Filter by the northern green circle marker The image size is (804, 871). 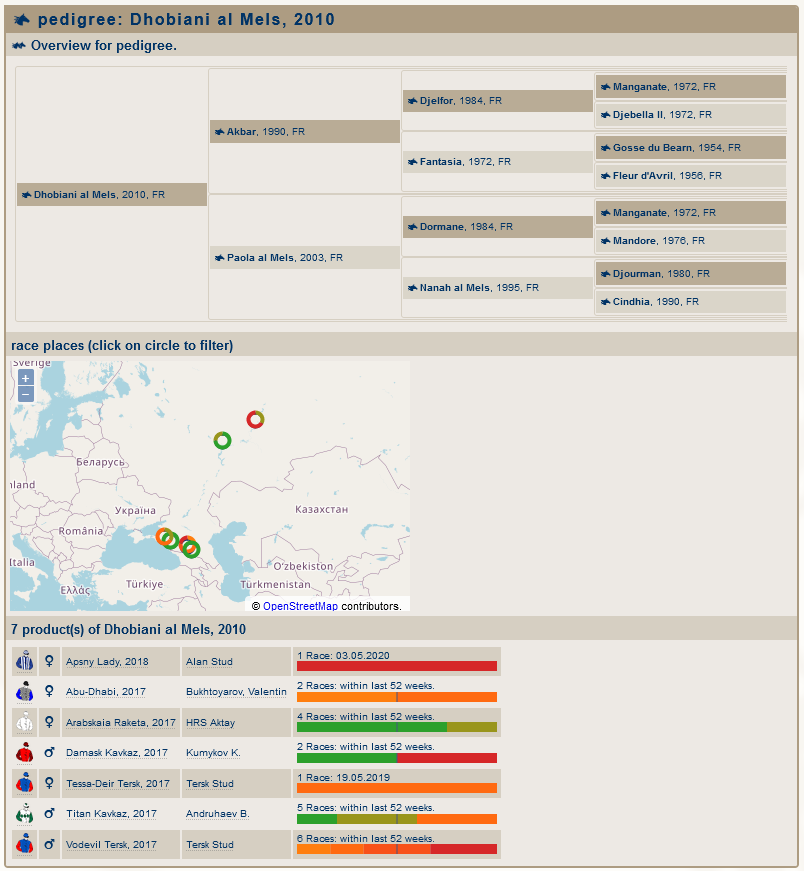(222, 440)
